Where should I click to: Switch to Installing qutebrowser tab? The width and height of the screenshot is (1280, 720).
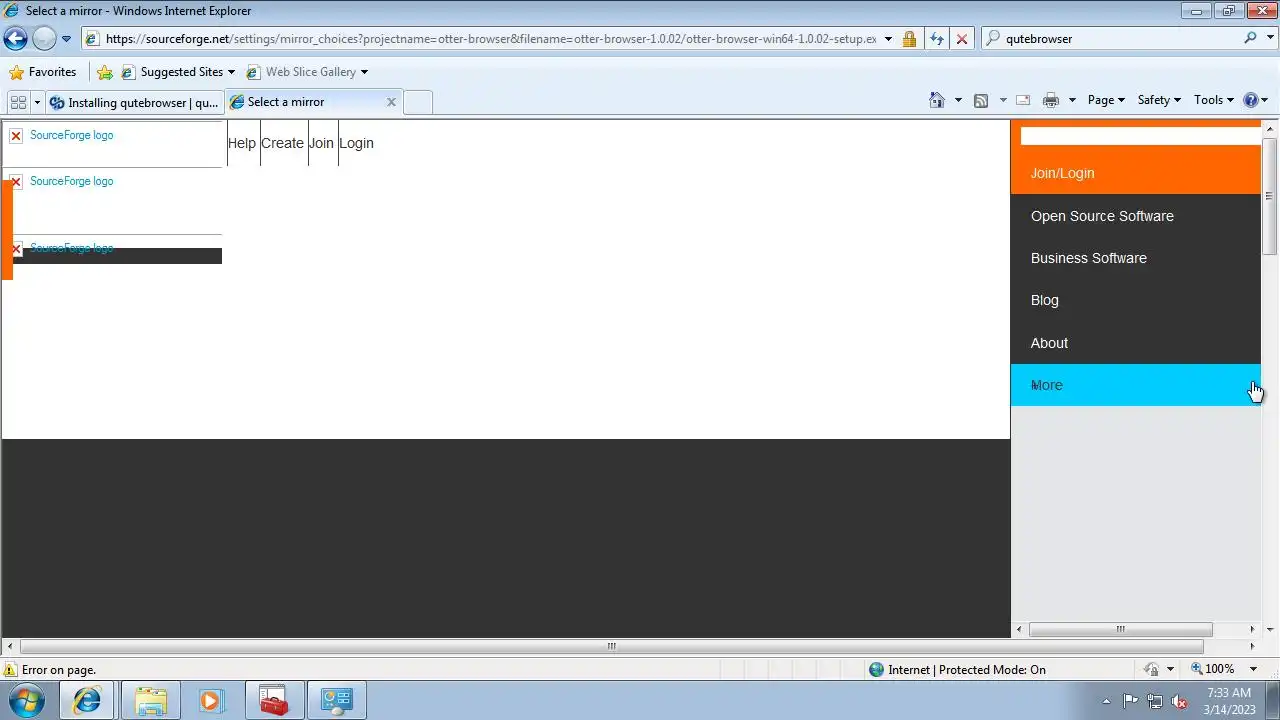point(135,102)
